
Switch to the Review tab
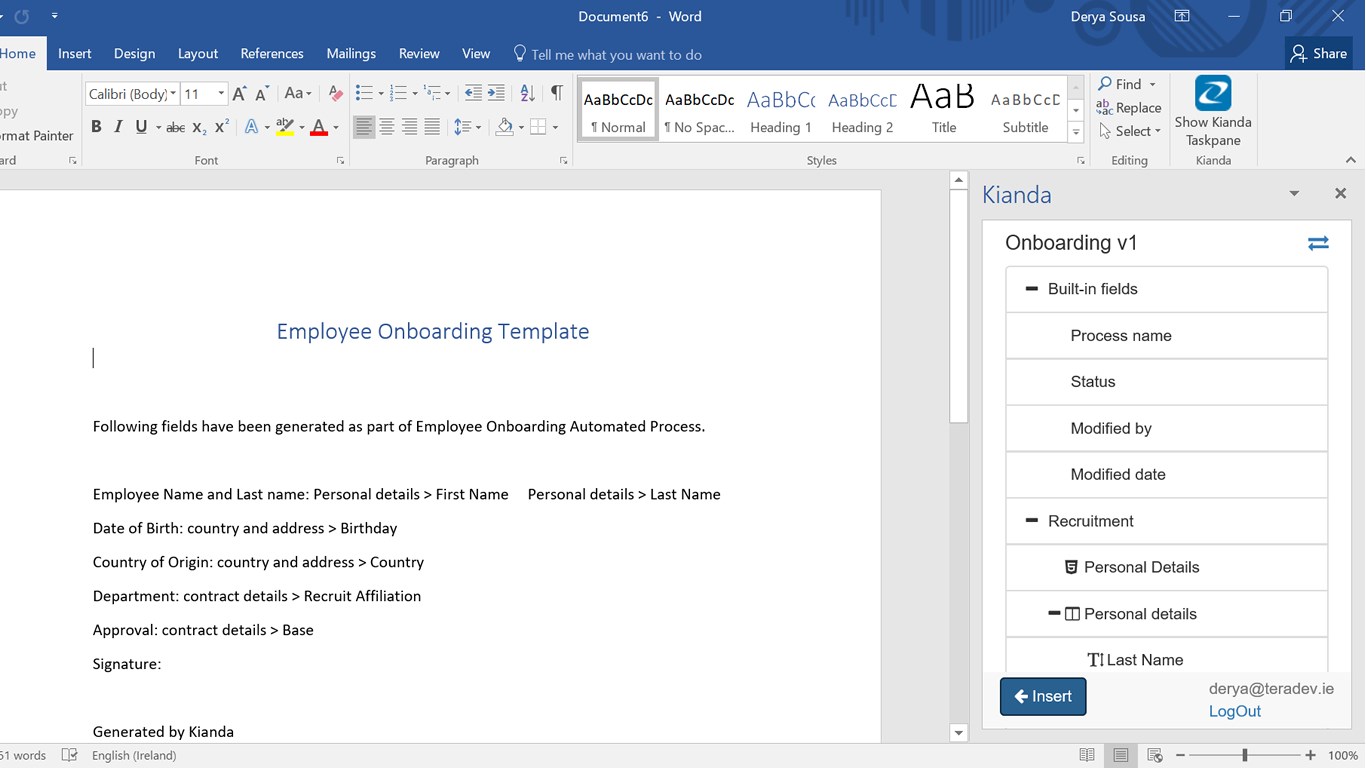419,54
